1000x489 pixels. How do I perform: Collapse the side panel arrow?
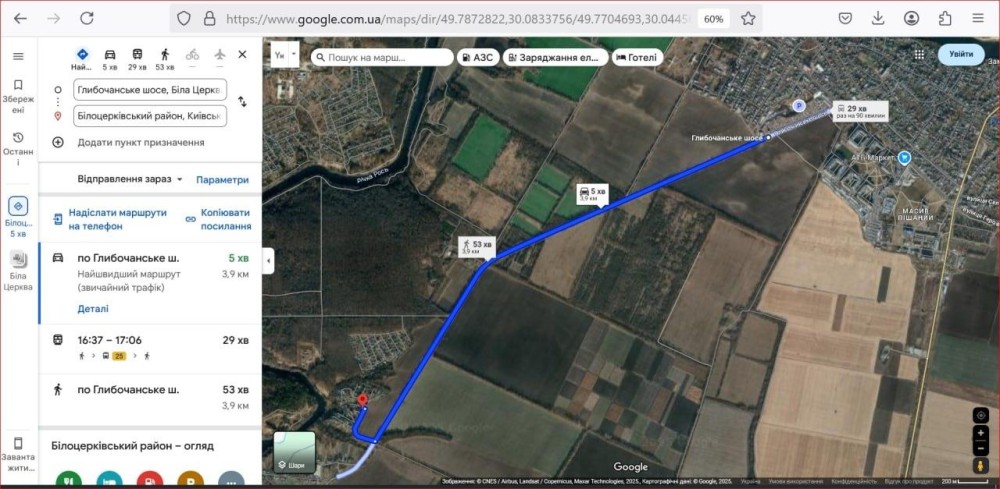268,261
